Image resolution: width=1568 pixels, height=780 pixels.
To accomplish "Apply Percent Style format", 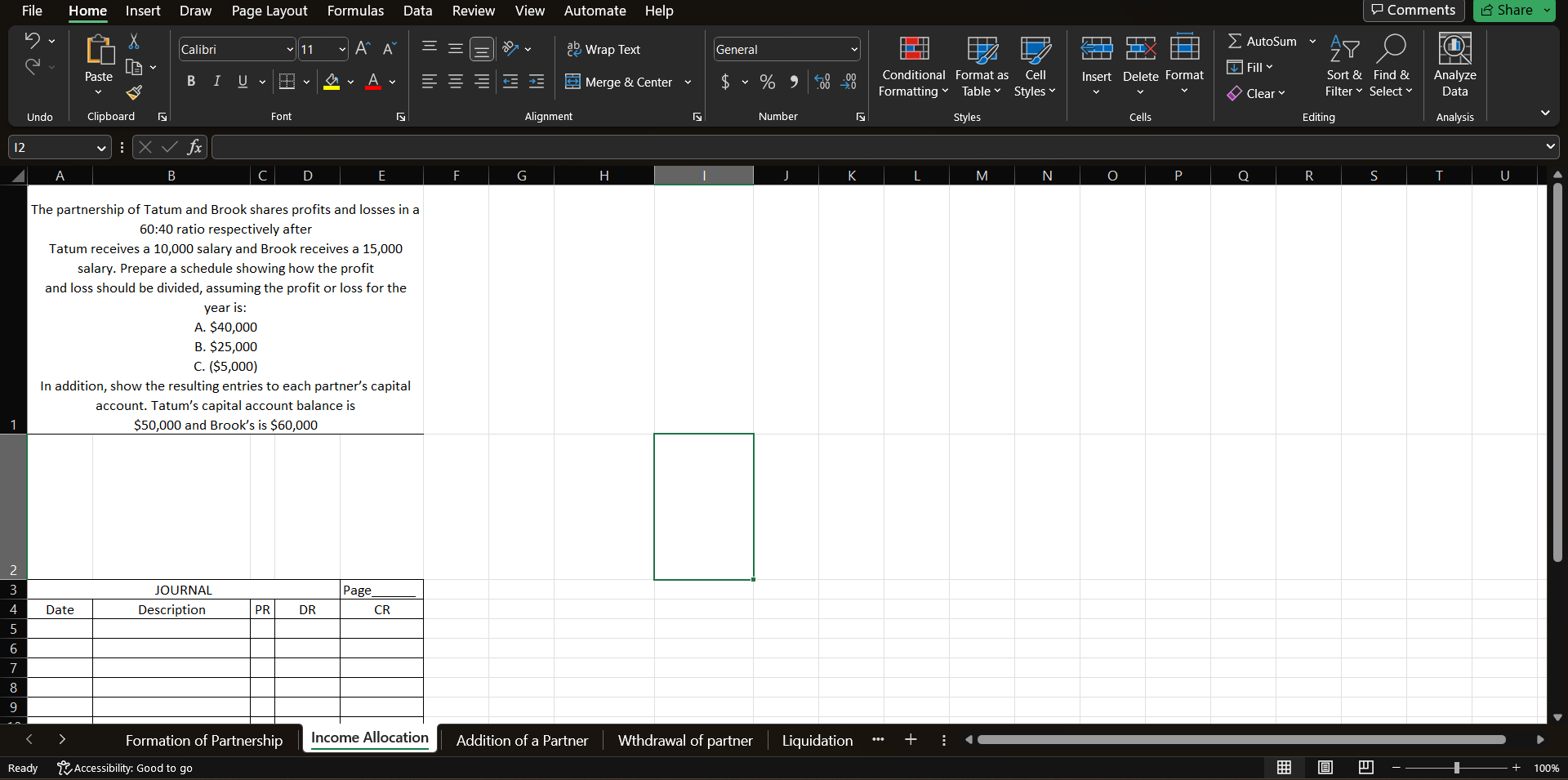I will [x=768, y=82].
